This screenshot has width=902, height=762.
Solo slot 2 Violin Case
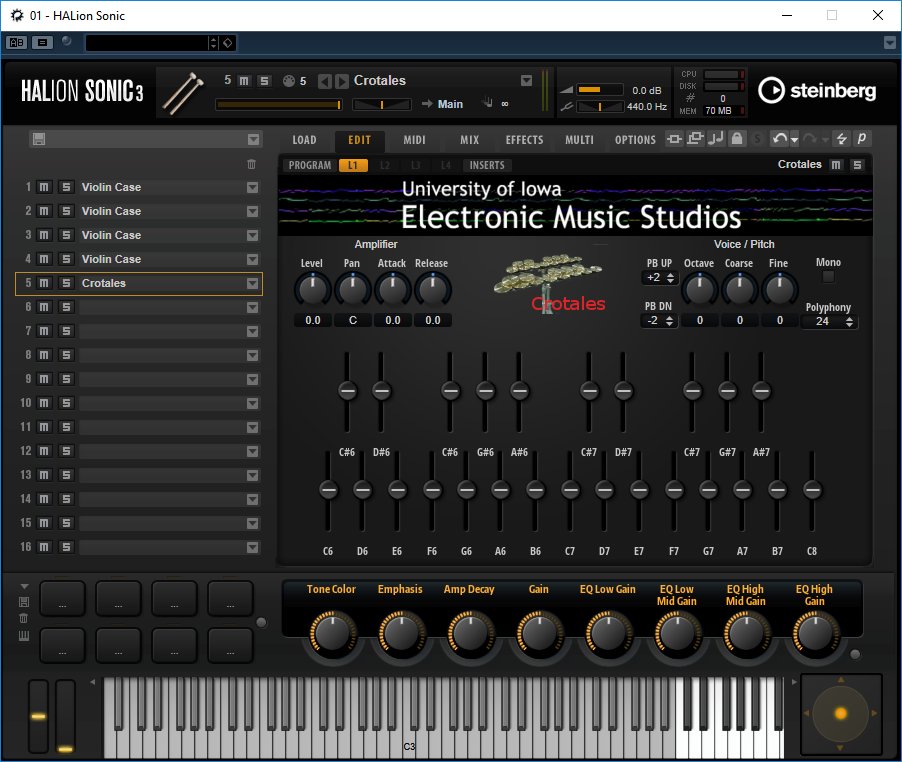point(66,211)
